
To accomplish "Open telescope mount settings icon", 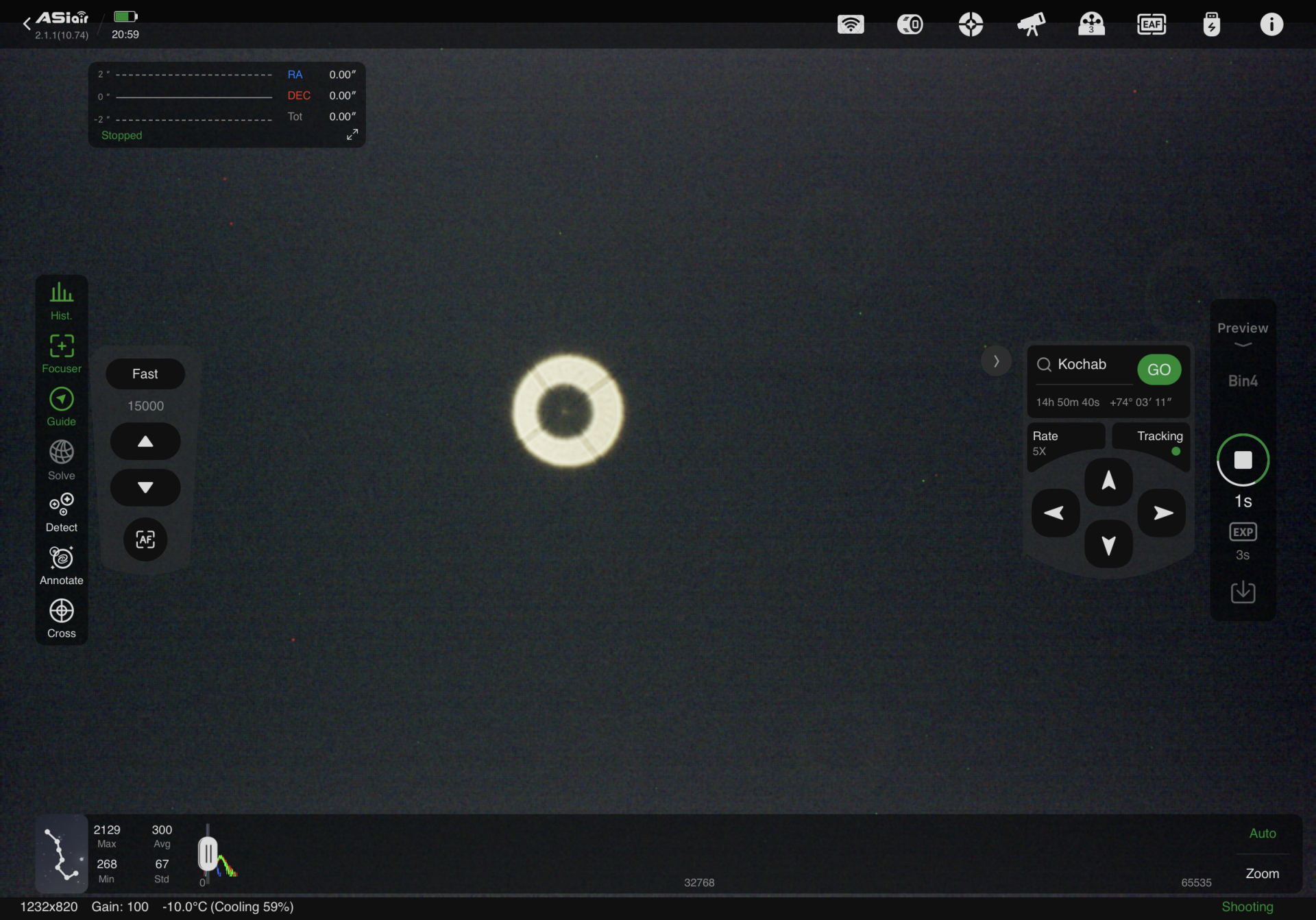I will 1031,25.
